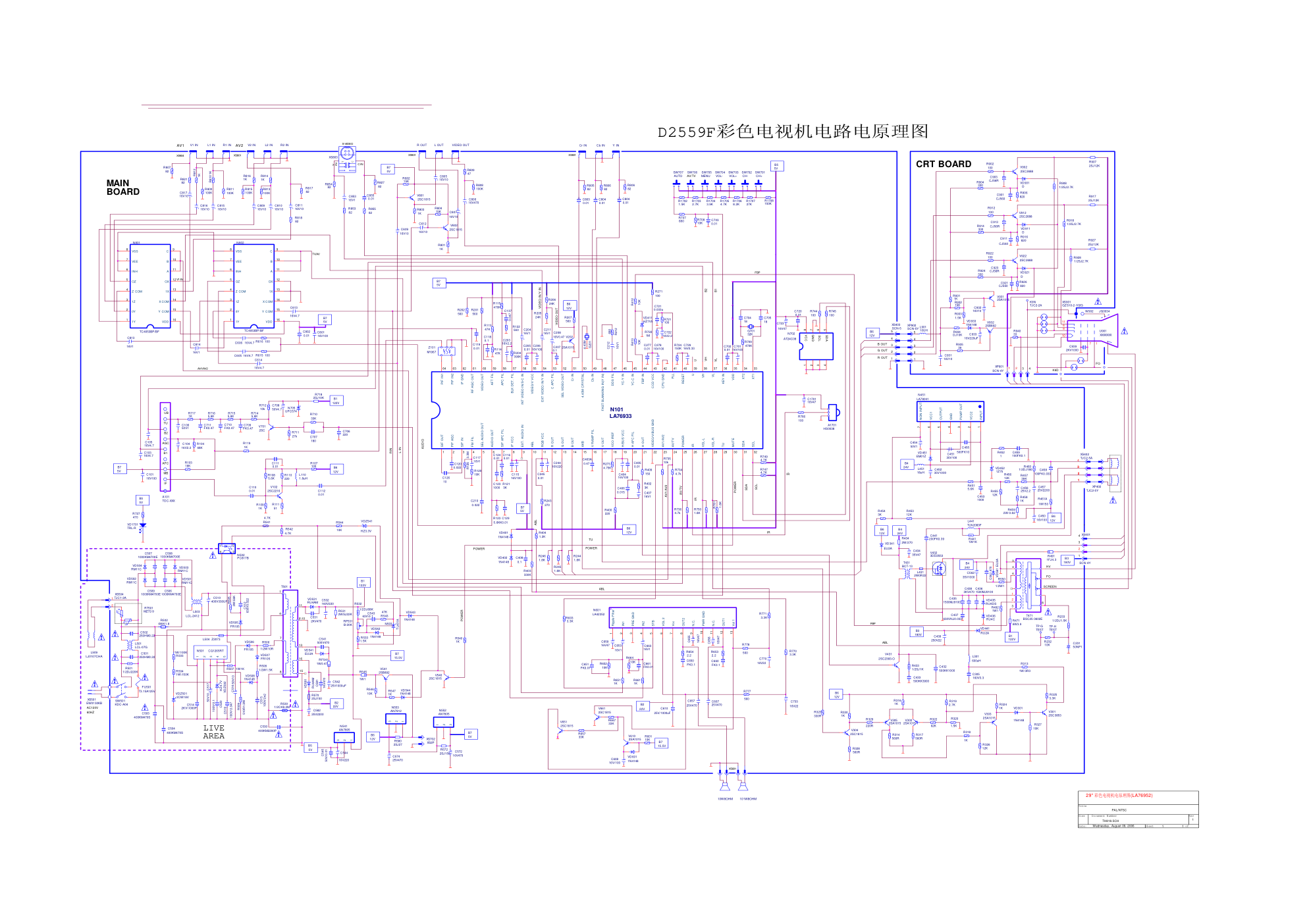Click date 'Wednesday, August 09, 2006'
Image resolution: width=1307 pixels, height=924 pixels.
1113,826
